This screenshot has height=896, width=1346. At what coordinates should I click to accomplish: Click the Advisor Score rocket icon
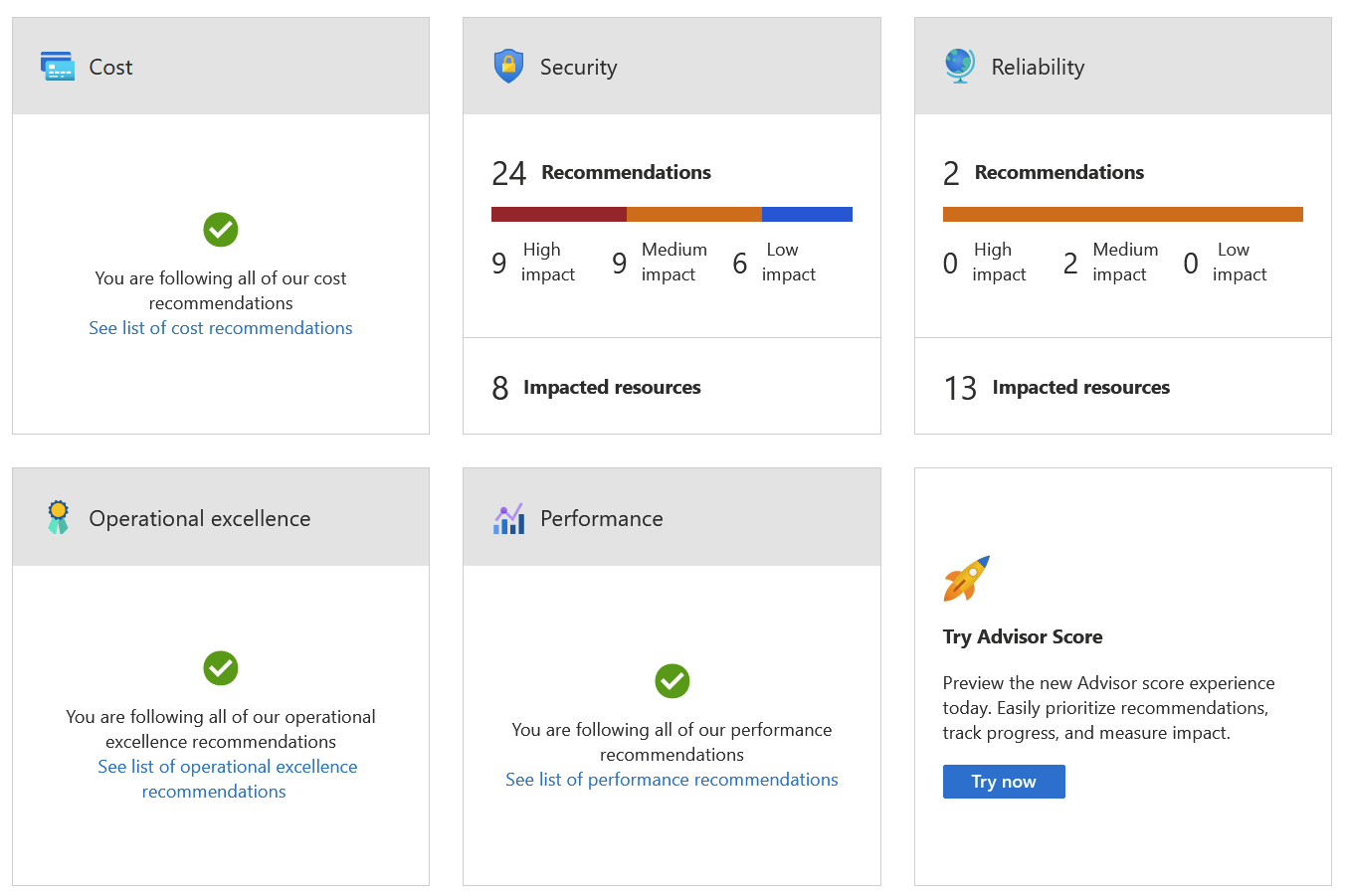coord(967,579)
